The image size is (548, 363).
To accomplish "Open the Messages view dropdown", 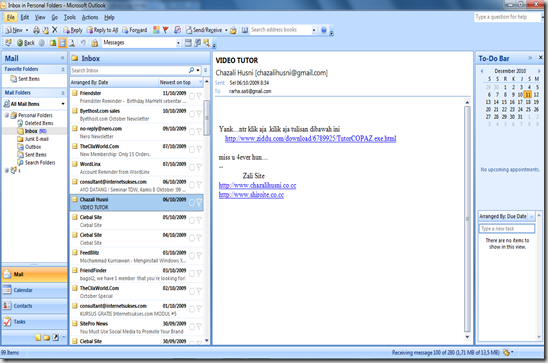I will coord(178,43).
